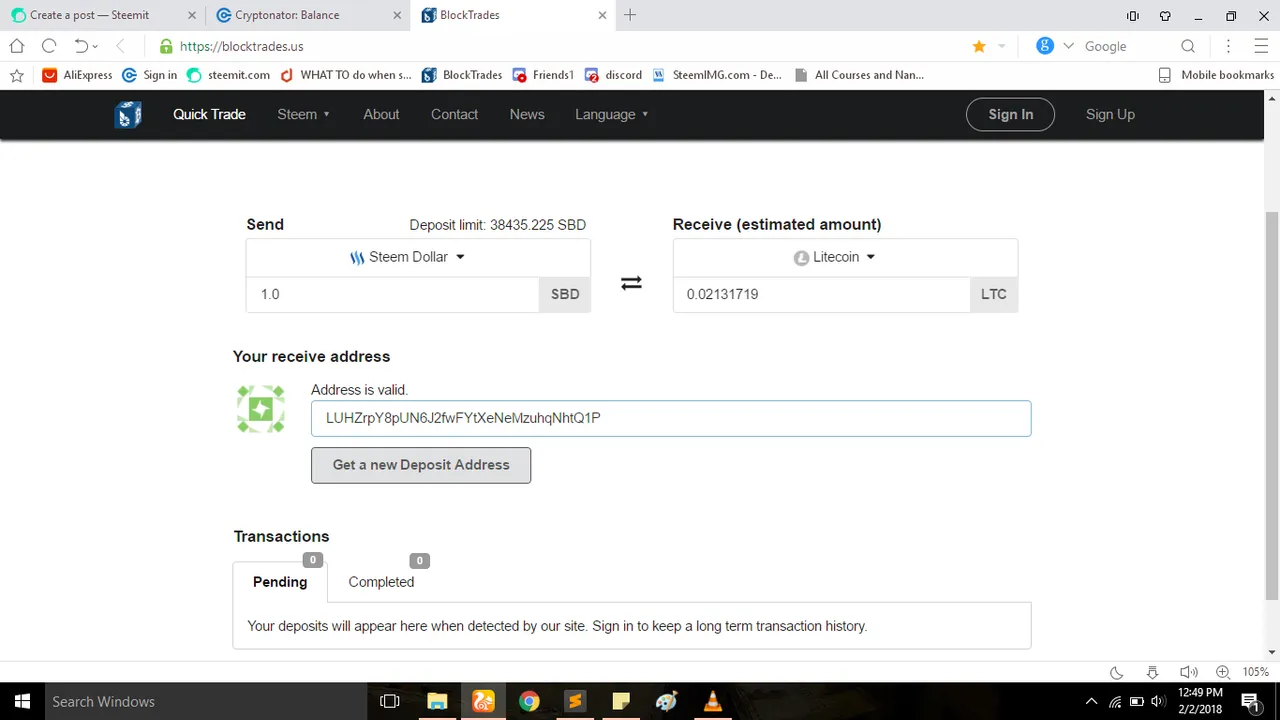
Task: Open Mobile bookmarks folder
Action: click(1216, 75)
